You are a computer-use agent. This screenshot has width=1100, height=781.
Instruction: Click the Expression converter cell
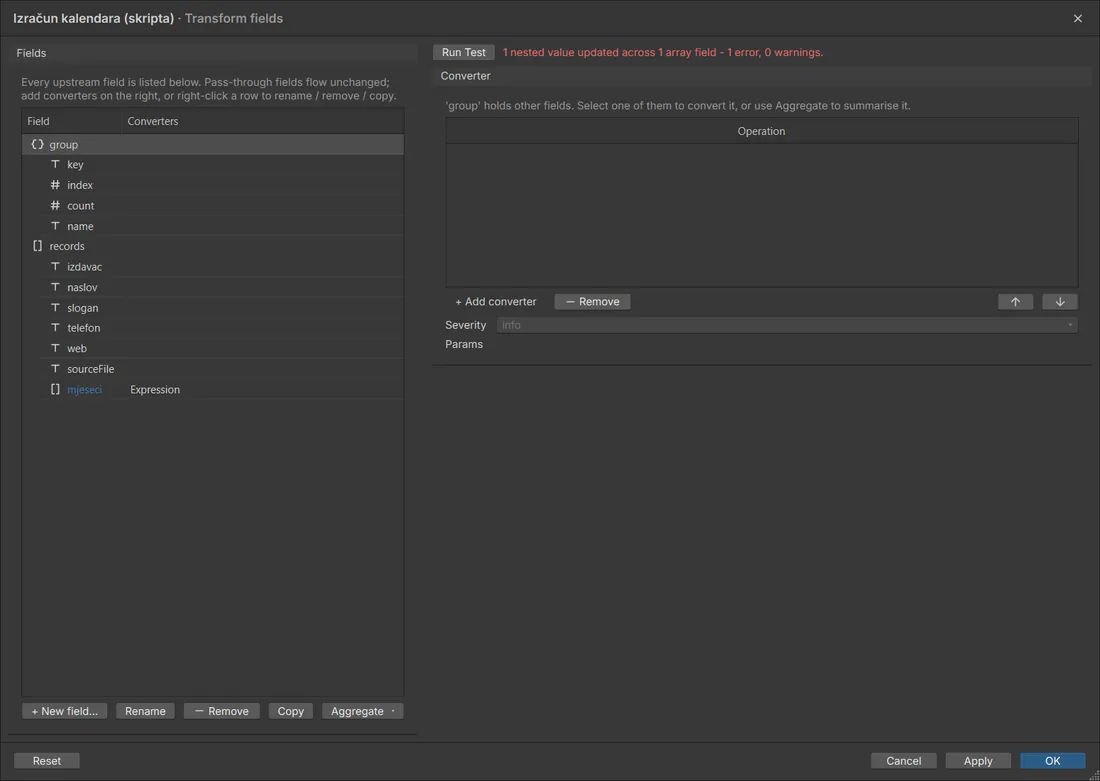(x=155, y=389)
